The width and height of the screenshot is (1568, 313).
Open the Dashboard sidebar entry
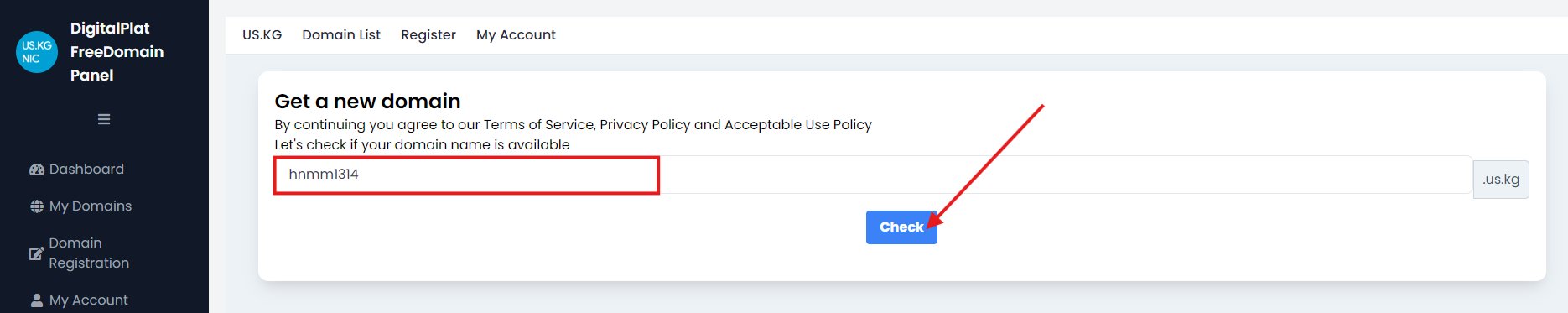click(x=86, y=170)
